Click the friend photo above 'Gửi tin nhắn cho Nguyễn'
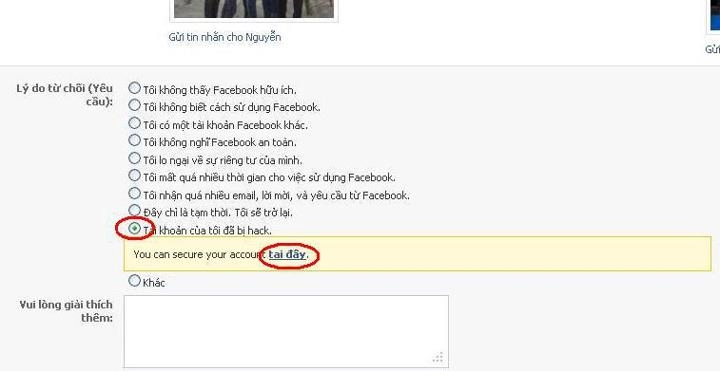720x371 pixels. [254, 9]
